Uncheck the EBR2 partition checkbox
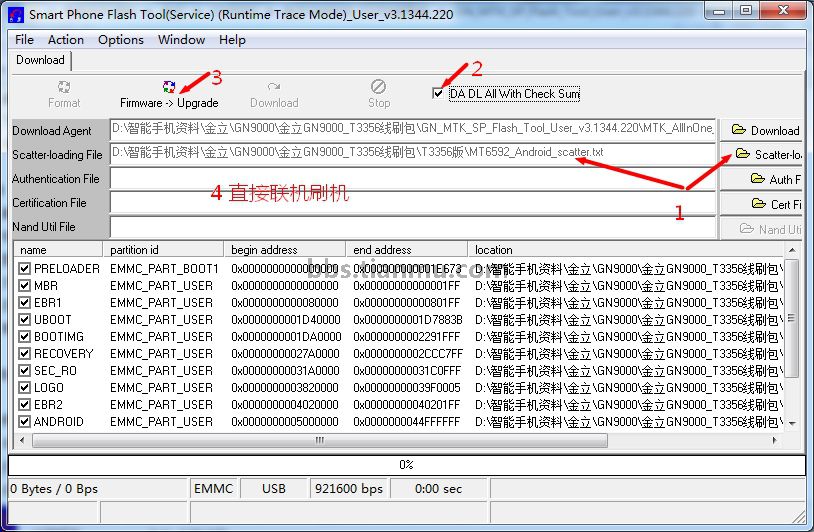Image resolution: width=814 pixels, height=532 pixels. 24,404
